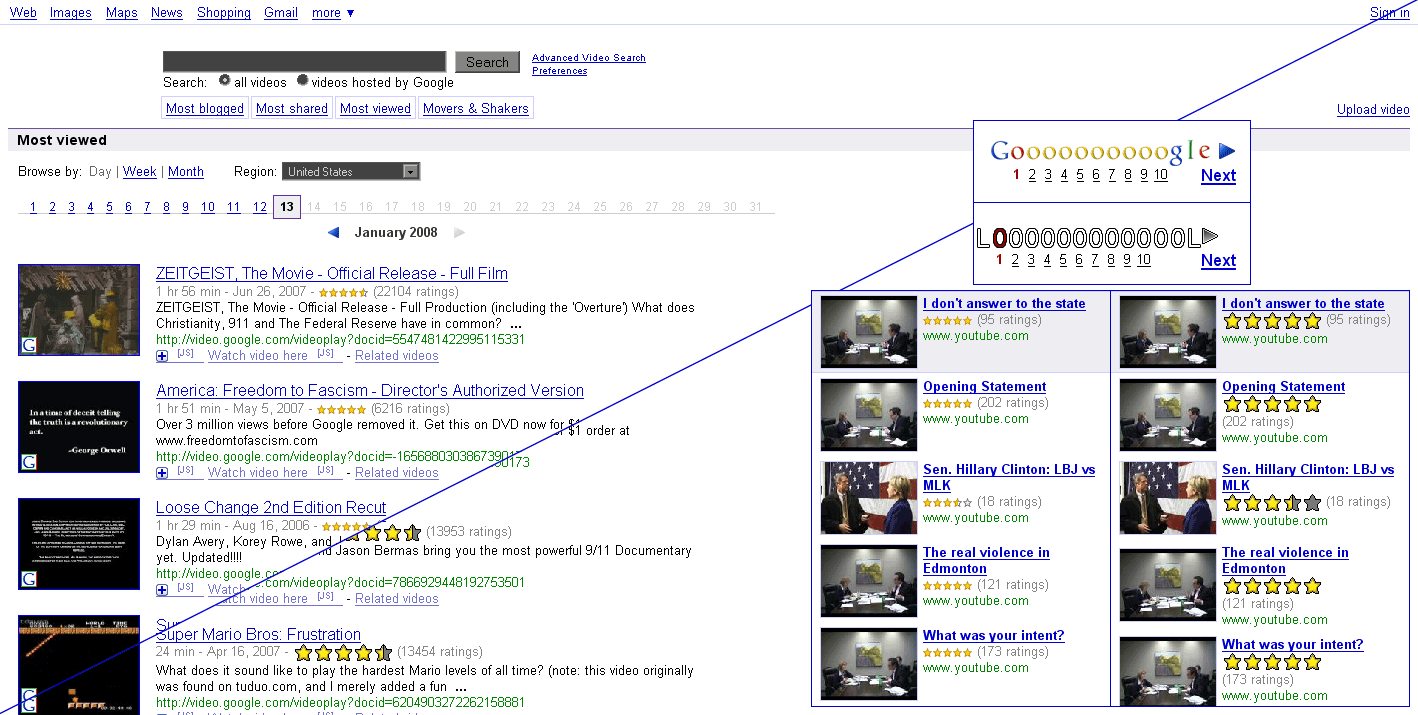
Task: Open the ZEITGEIST video thumbnail
Action: click(x=79, y=310)
